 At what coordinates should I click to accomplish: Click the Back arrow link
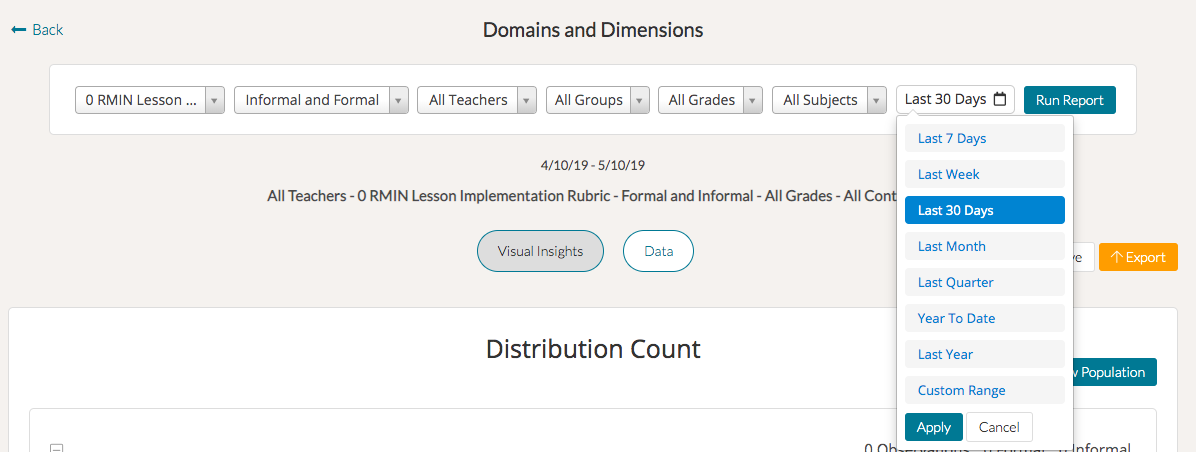click(x=37, y=30)
